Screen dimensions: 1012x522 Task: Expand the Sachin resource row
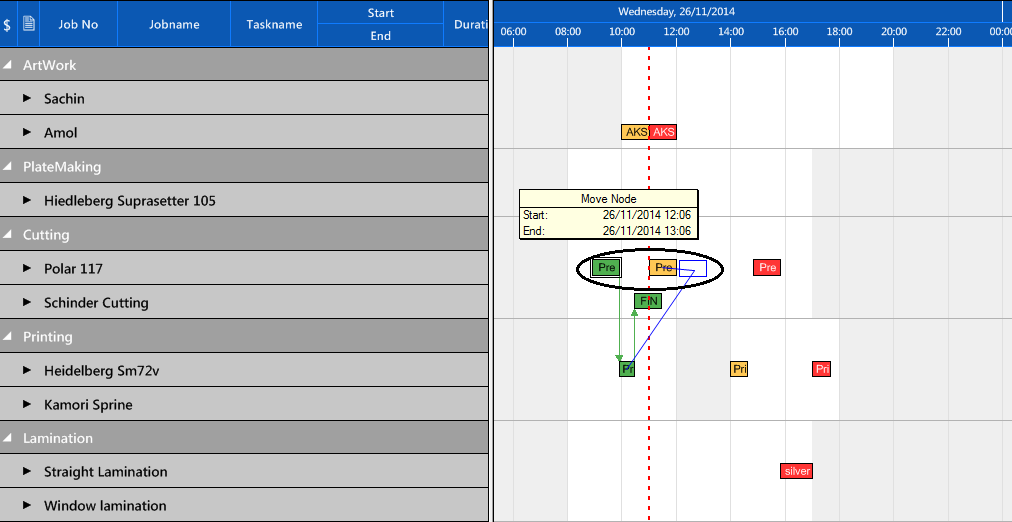(x=26, y=98)
